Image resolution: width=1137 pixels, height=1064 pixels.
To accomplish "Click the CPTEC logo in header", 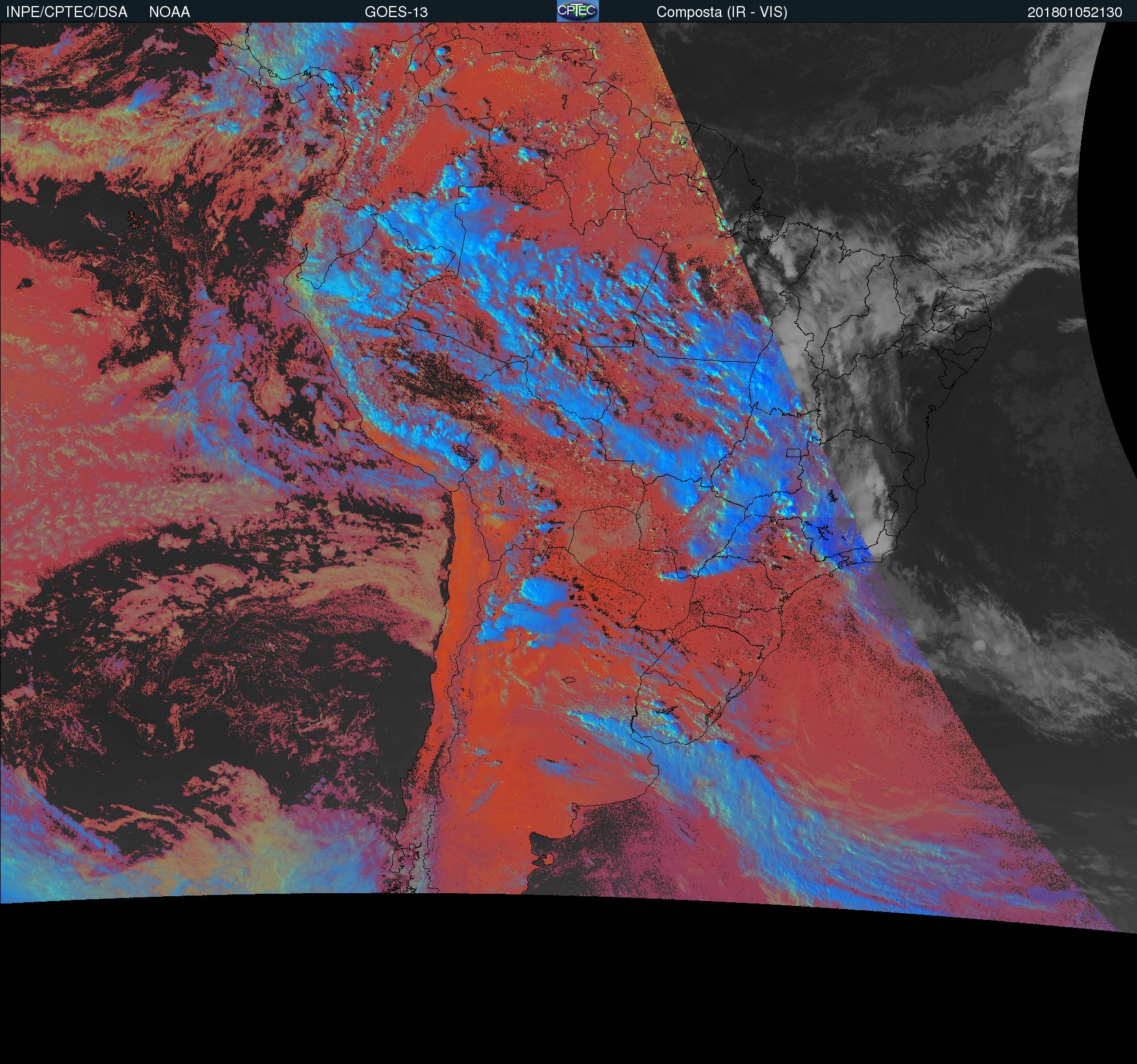I will [578, 11].
